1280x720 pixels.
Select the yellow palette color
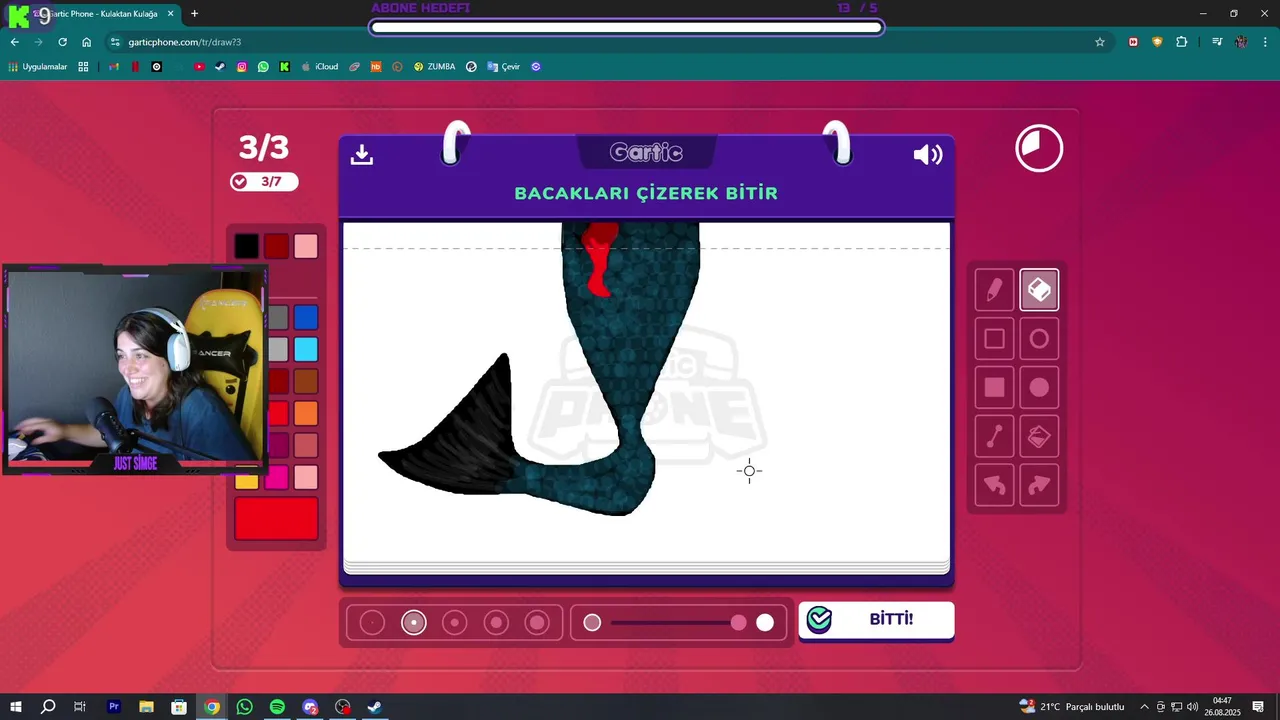click(x=247, y=481)
